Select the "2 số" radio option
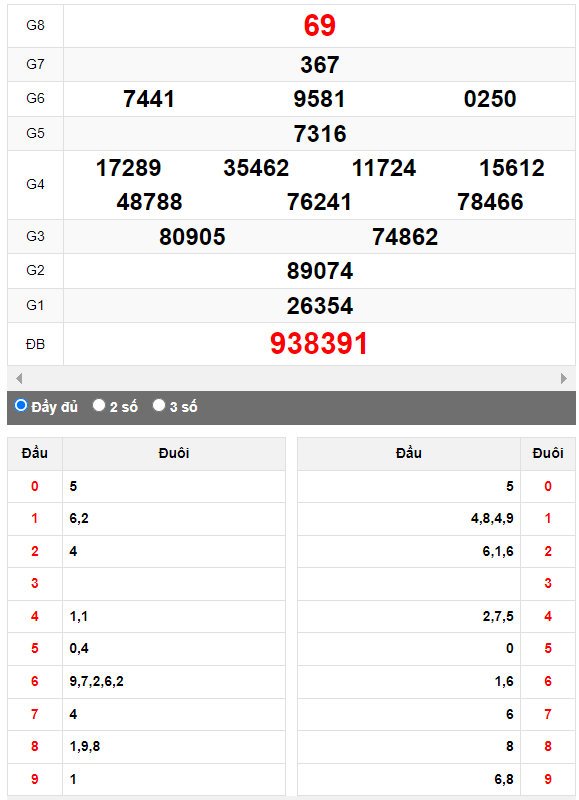 click(x=99, y=405)
